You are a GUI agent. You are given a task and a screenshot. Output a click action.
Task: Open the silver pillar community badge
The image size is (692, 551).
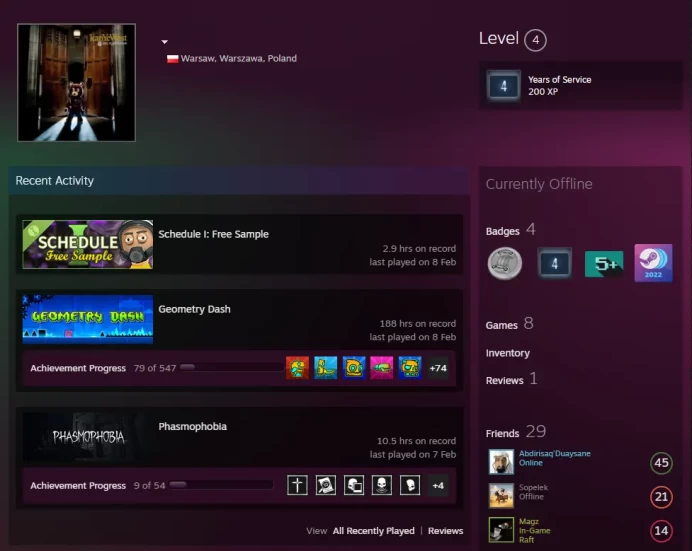(505, 264)
